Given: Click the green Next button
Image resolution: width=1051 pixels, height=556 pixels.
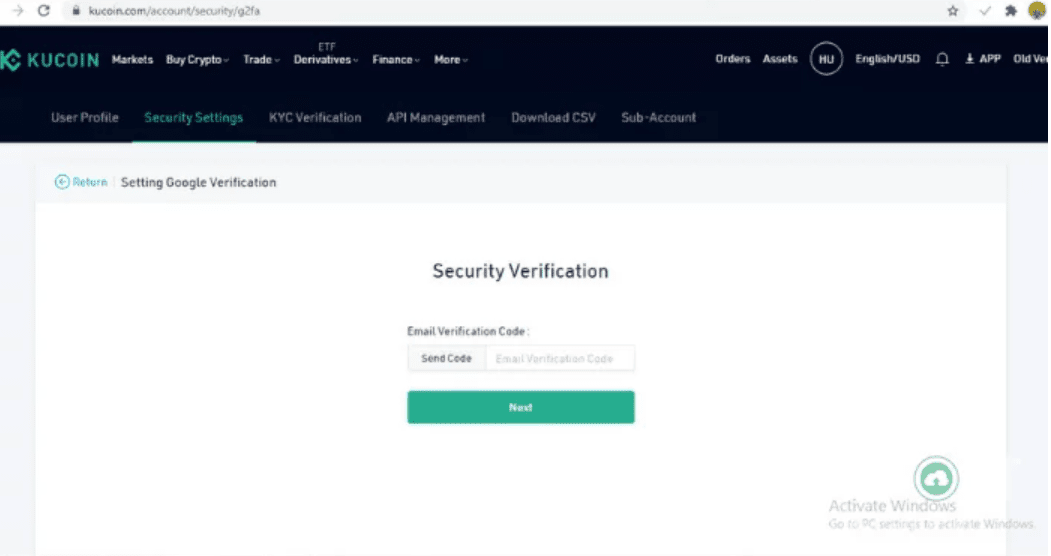Looking at the screenshot, I should click(520, 407).
